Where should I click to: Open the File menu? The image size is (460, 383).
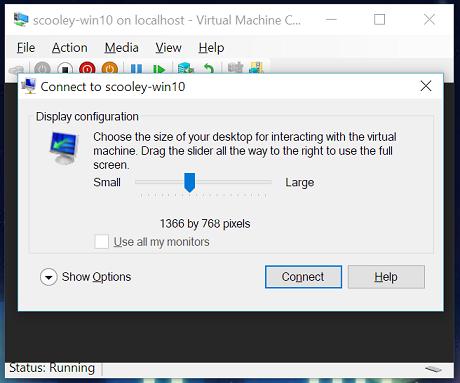[x=26, y=48]
